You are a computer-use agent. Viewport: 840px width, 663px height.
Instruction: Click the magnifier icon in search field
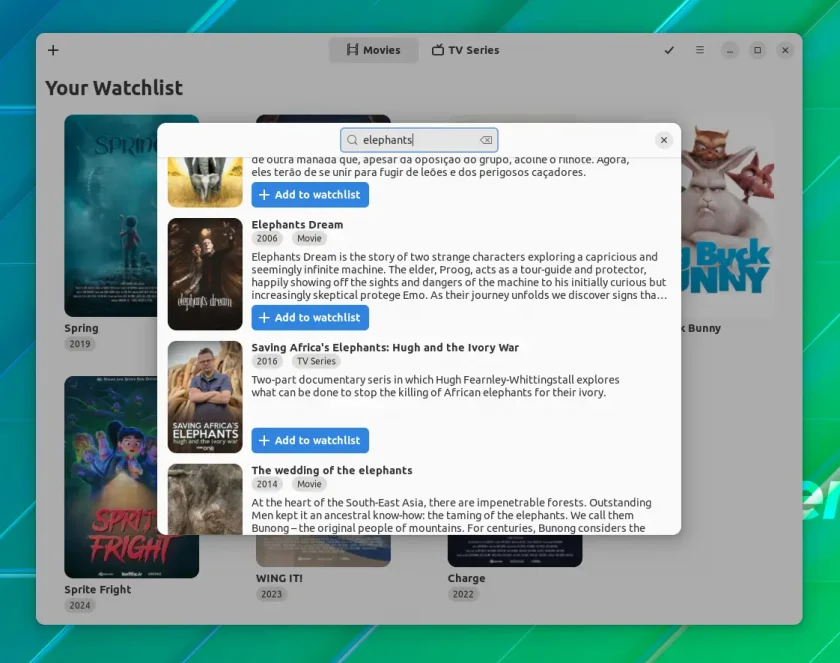(x=352, y=140)
